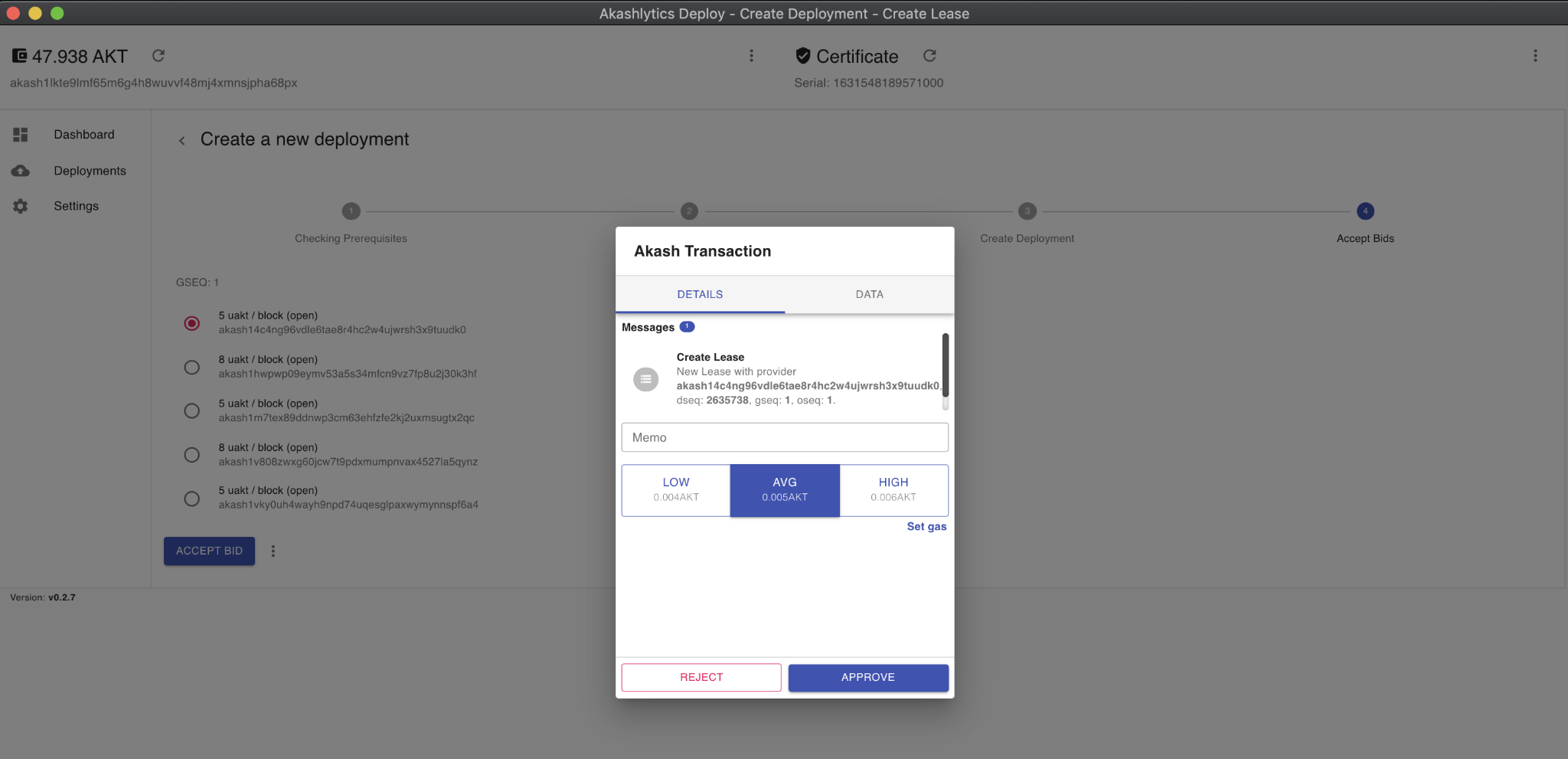Click the wallet icon beside 47.938 AKT
The width and height of the screenshot is (1568, 759).
click(19, 56)
